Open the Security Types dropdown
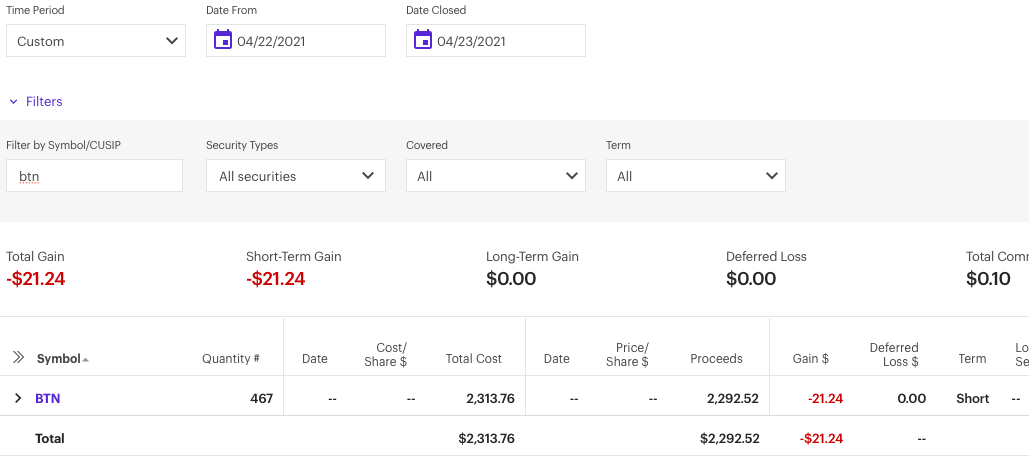This screenshot has width=1029, height=470. (x=296, y=176)
